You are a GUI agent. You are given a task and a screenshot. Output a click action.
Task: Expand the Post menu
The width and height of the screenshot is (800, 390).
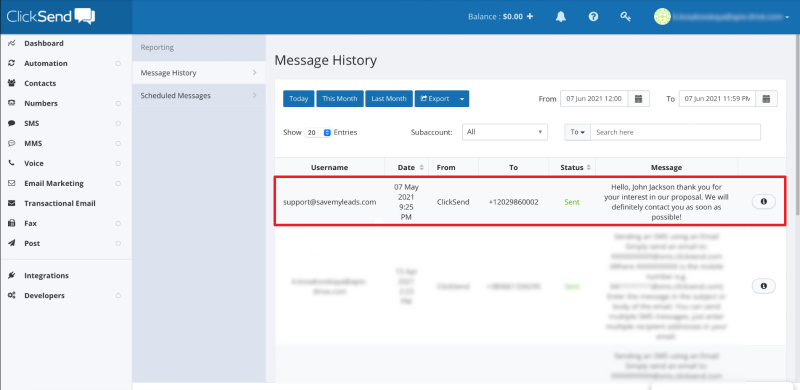[118, 243]
